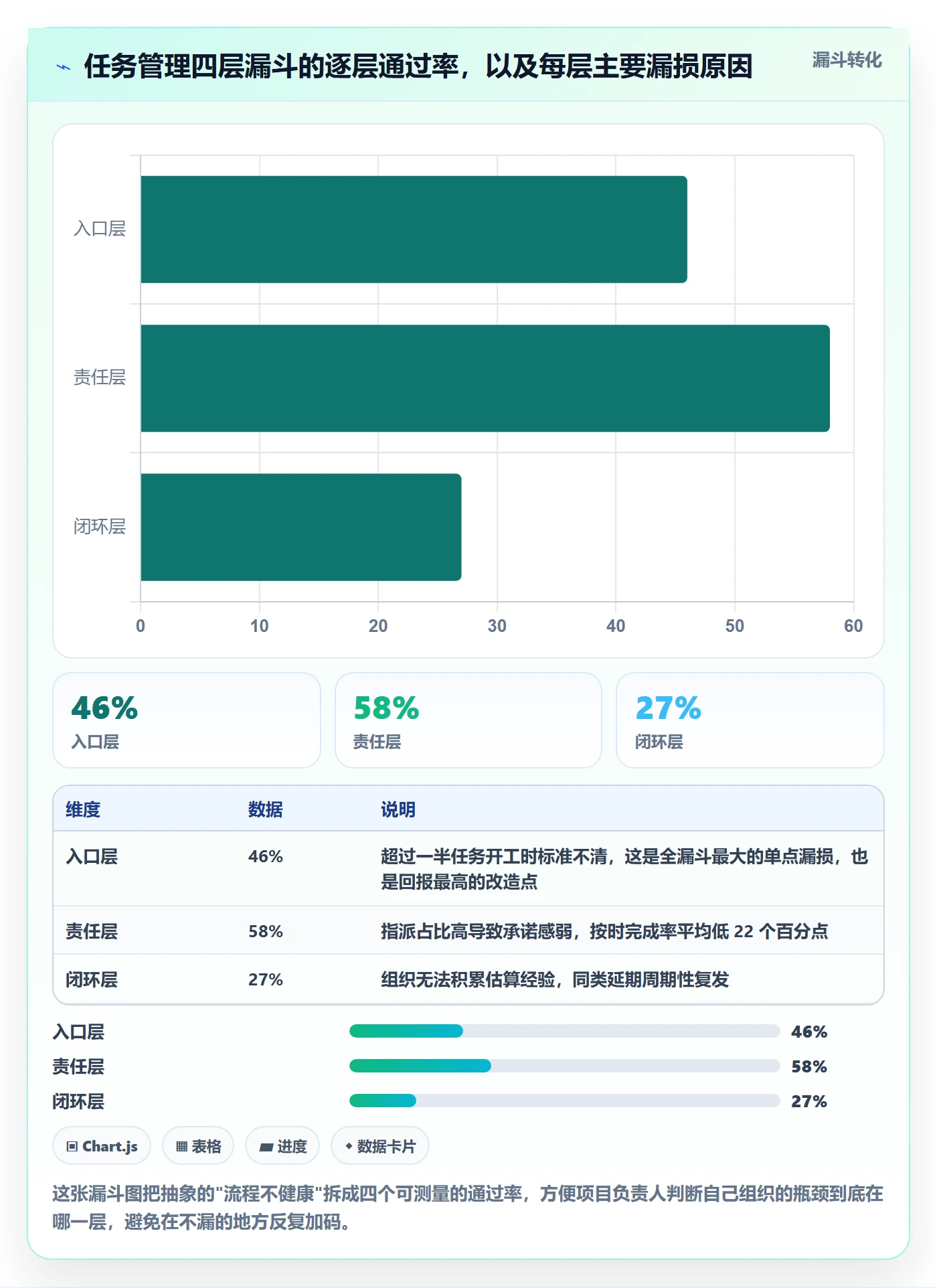This screenshot has height=1288, width=937.
Task: Select the 46% 入口层 data card
Action: tap(187, 720)
